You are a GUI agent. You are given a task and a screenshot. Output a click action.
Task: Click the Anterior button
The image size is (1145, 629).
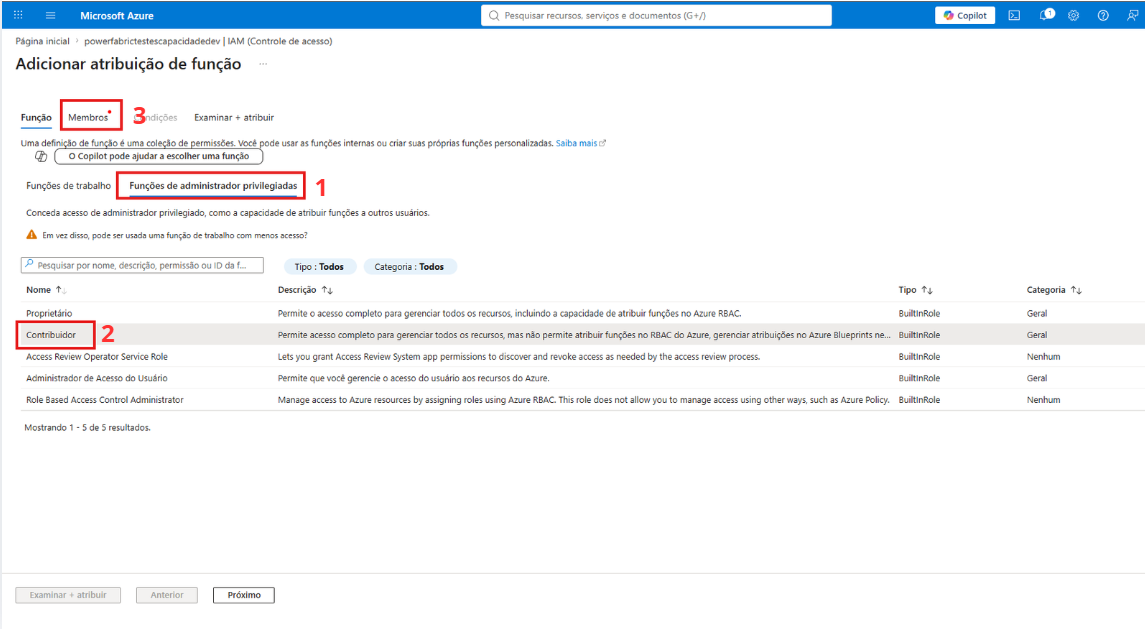pos(166,595)
